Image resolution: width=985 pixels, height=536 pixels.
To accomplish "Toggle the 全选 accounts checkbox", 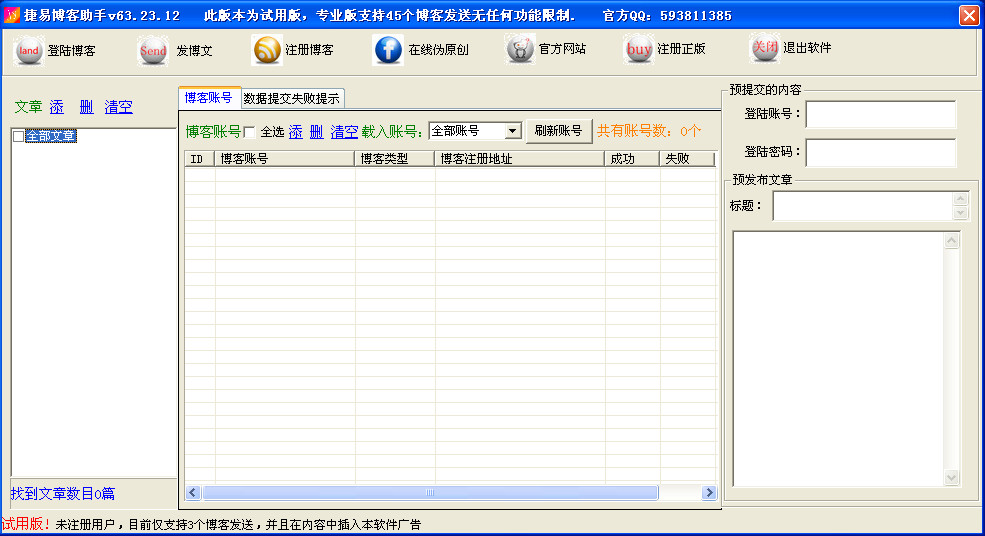I will click(249, 132).
